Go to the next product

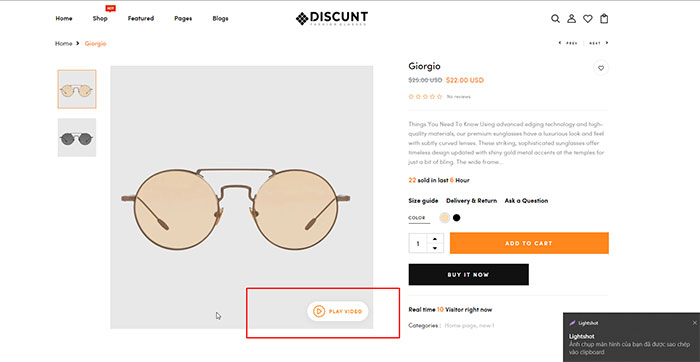point(599,43)
